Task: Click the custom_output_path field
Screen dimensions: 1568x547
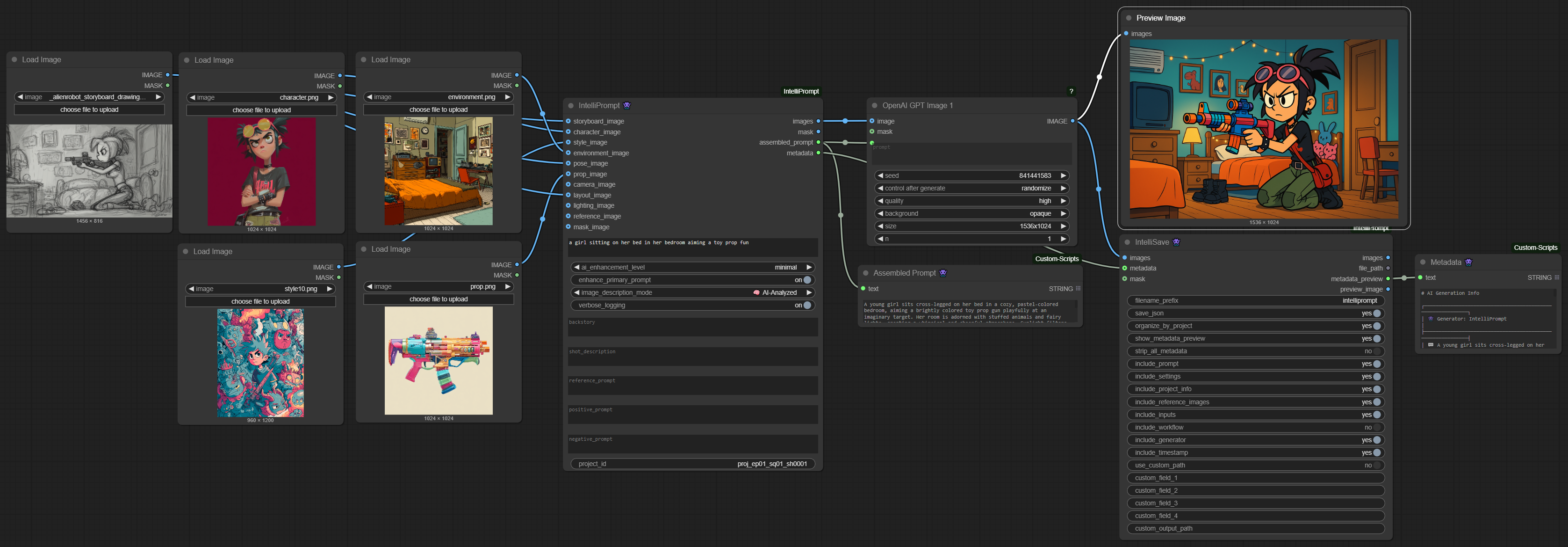Action: tap(1256, 529)
